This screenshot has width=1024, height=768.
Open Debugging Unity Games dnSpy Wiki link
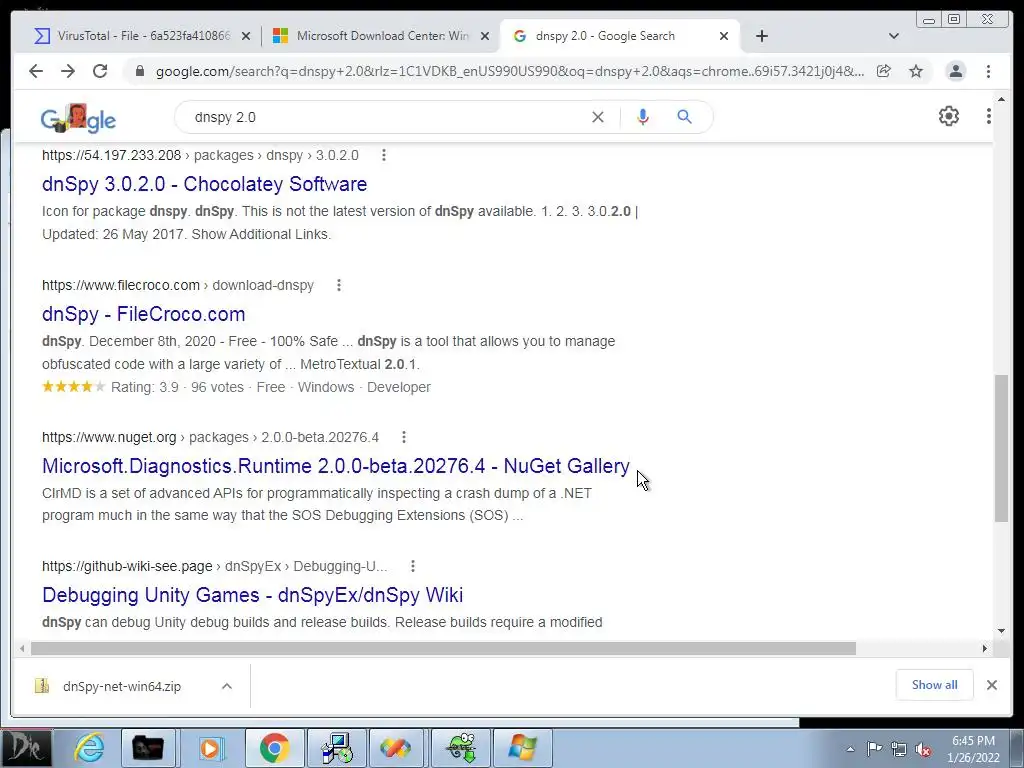(x=253, y=595)
